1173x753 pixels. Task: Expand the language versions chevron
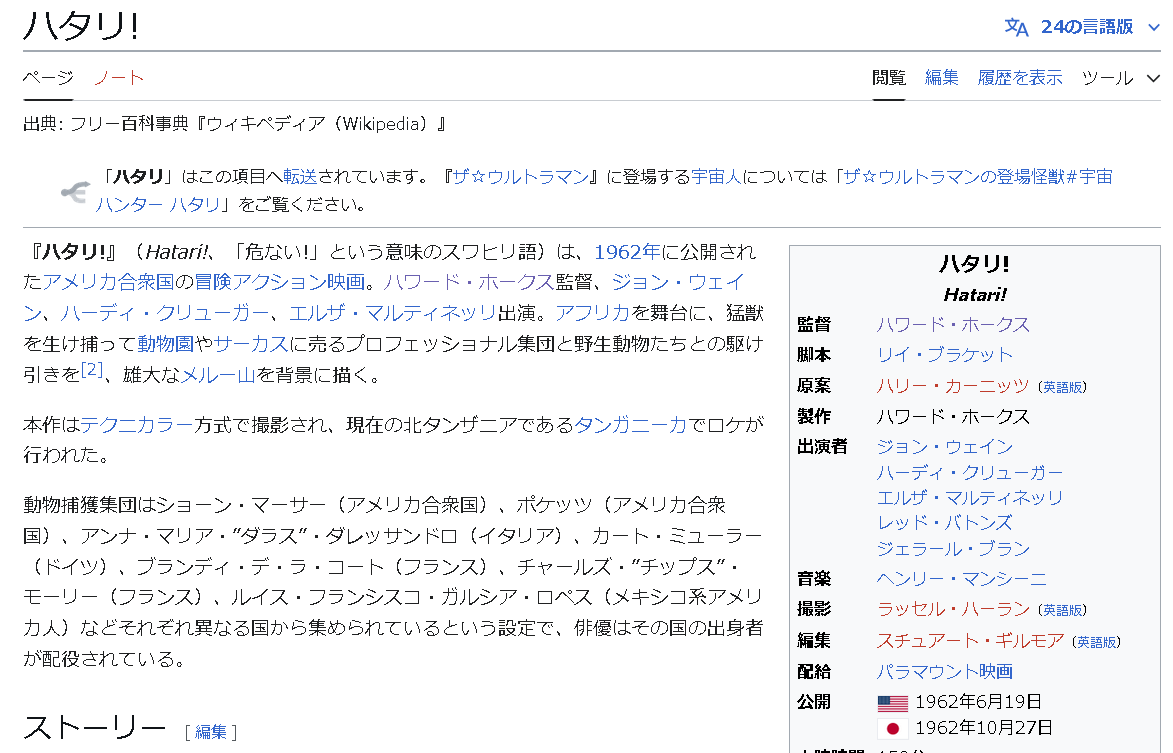tap(1154, 28)
